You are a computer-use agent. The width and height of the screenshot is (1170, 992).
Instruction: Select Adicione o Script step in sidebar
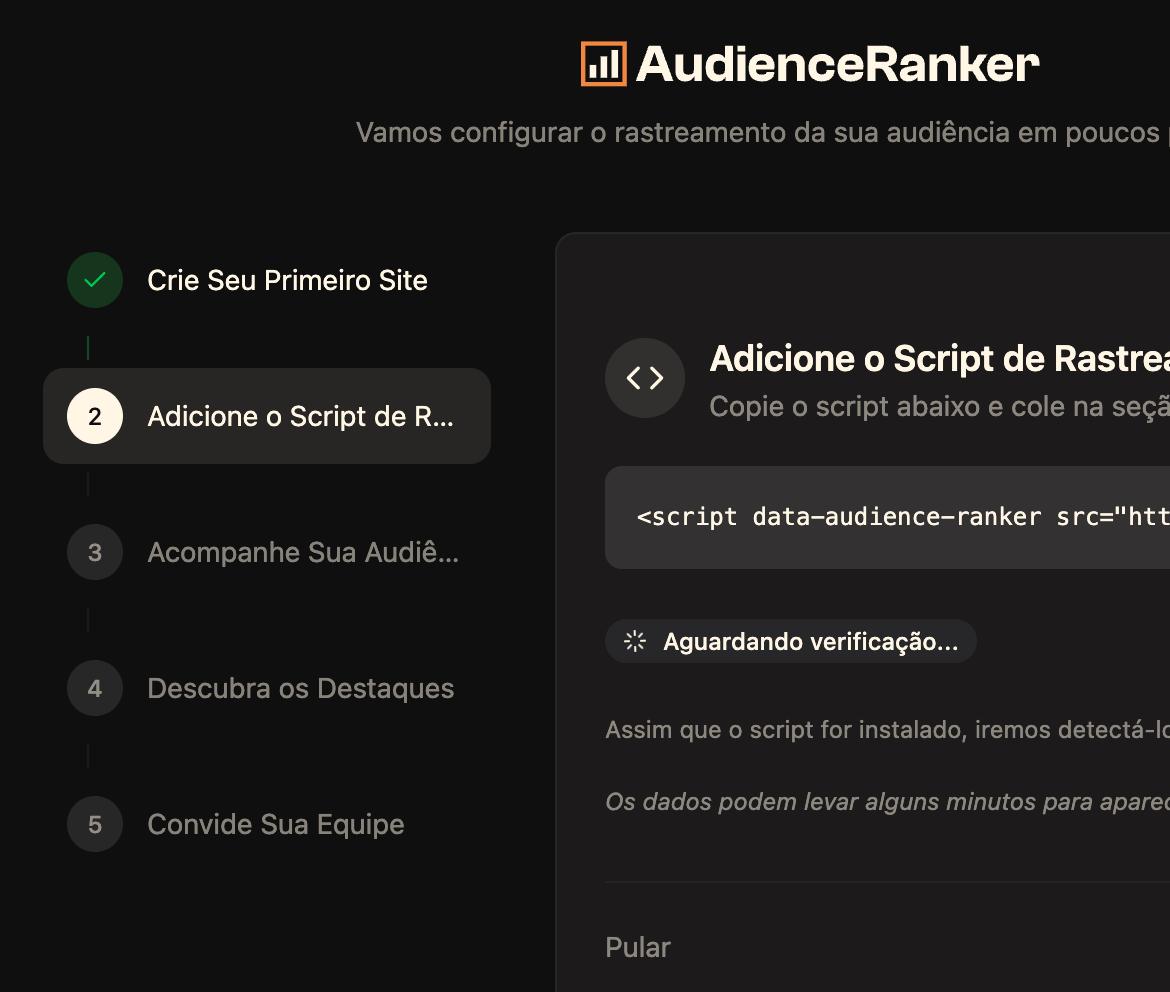tap(300, 416)
